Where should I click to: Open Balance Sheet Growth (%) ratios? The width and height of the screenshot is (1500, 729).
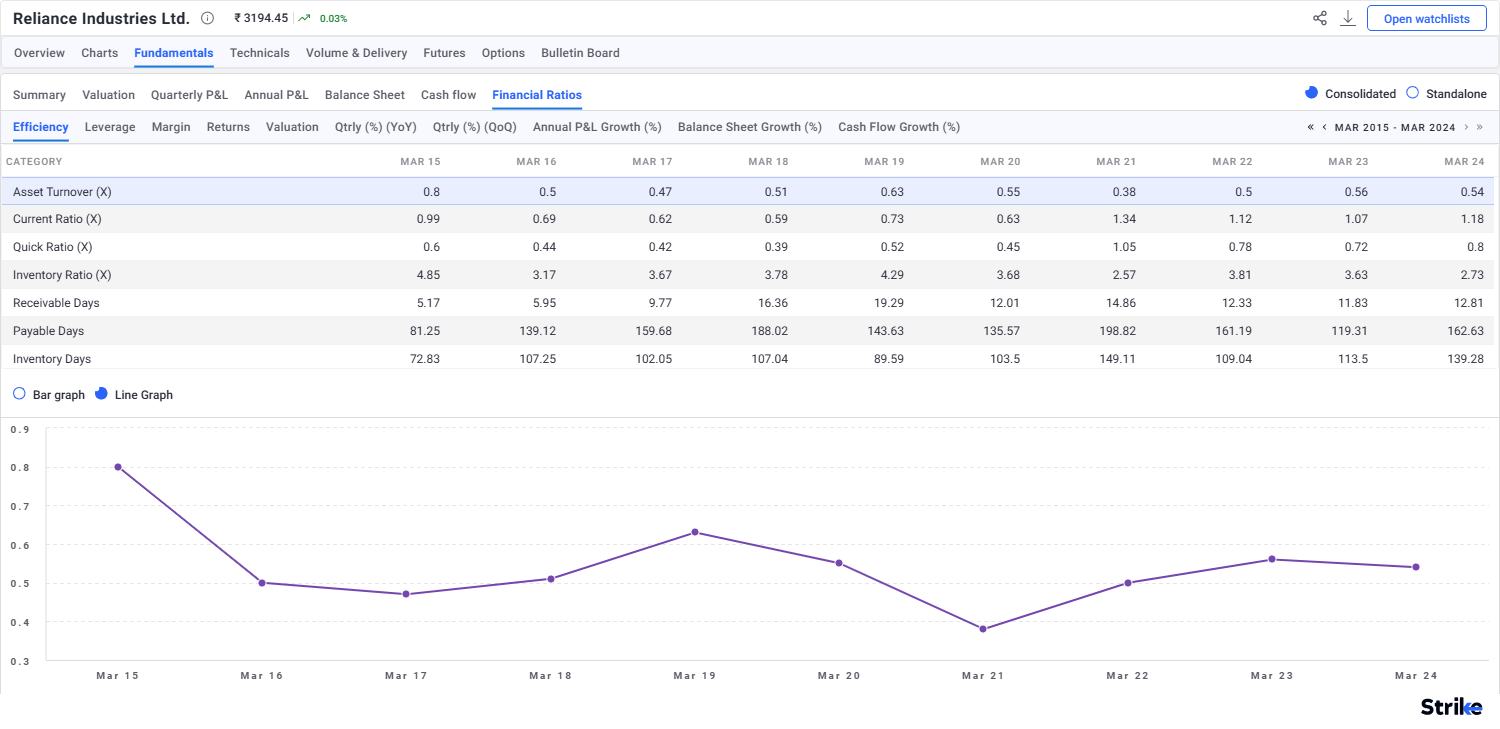click(x=750, y=127)
